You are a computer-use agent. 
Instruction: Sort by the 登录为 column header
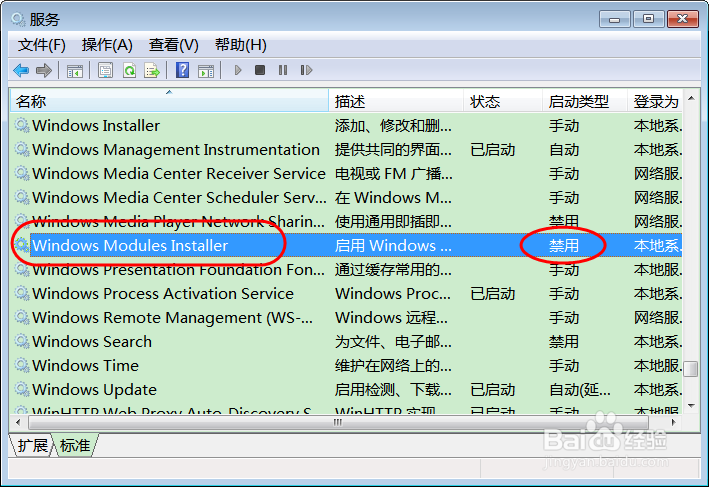[655, 101]
